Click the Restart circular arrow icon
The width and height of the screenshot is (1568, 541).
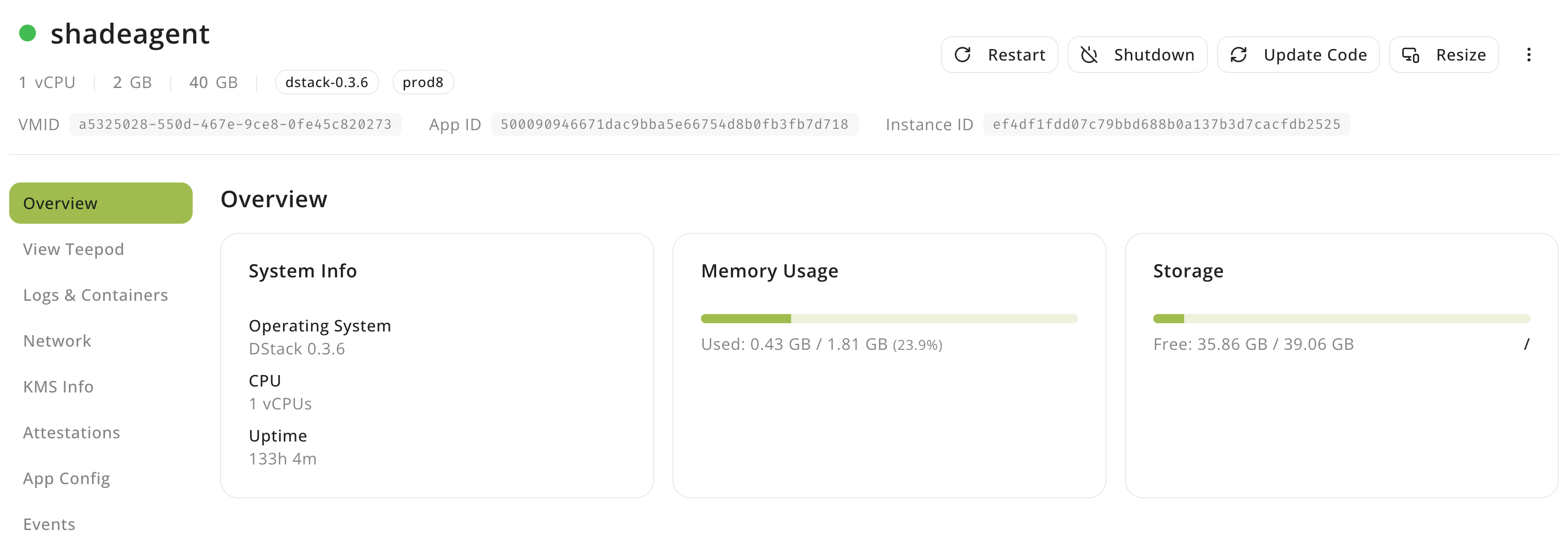point(962,55)
